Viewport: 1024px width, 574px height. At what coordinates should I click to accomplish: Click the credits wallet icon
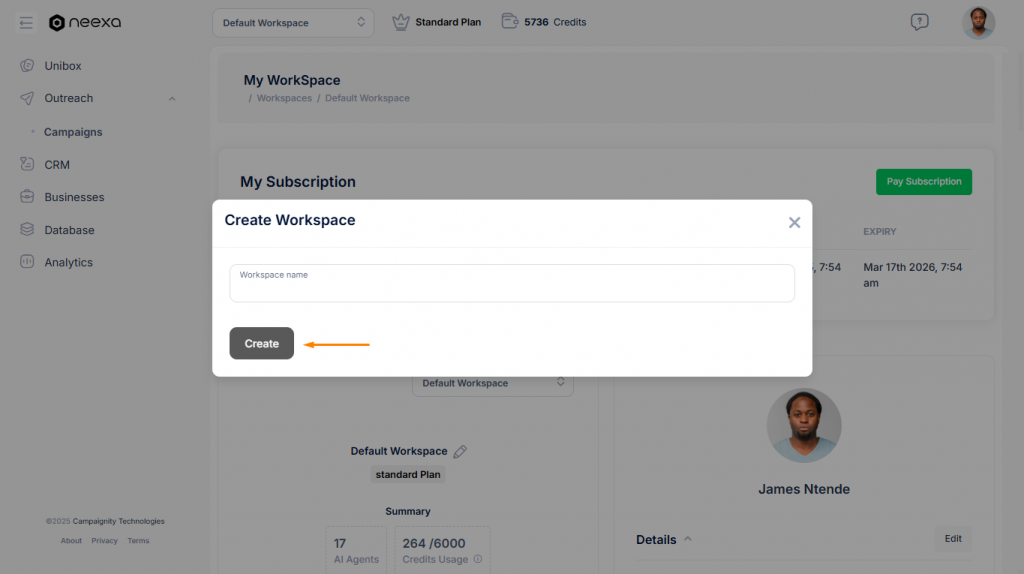tap(509, 21)
